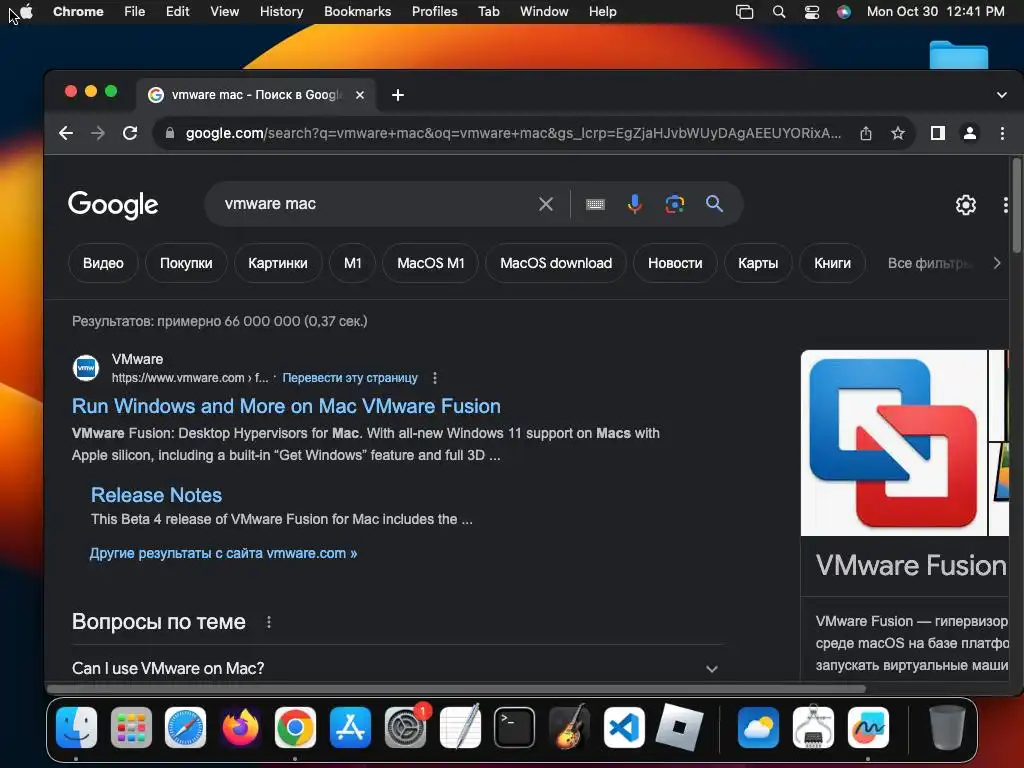Open the Profiles menu
This screenshot has width=1024, height=768.
click(434, 12)
